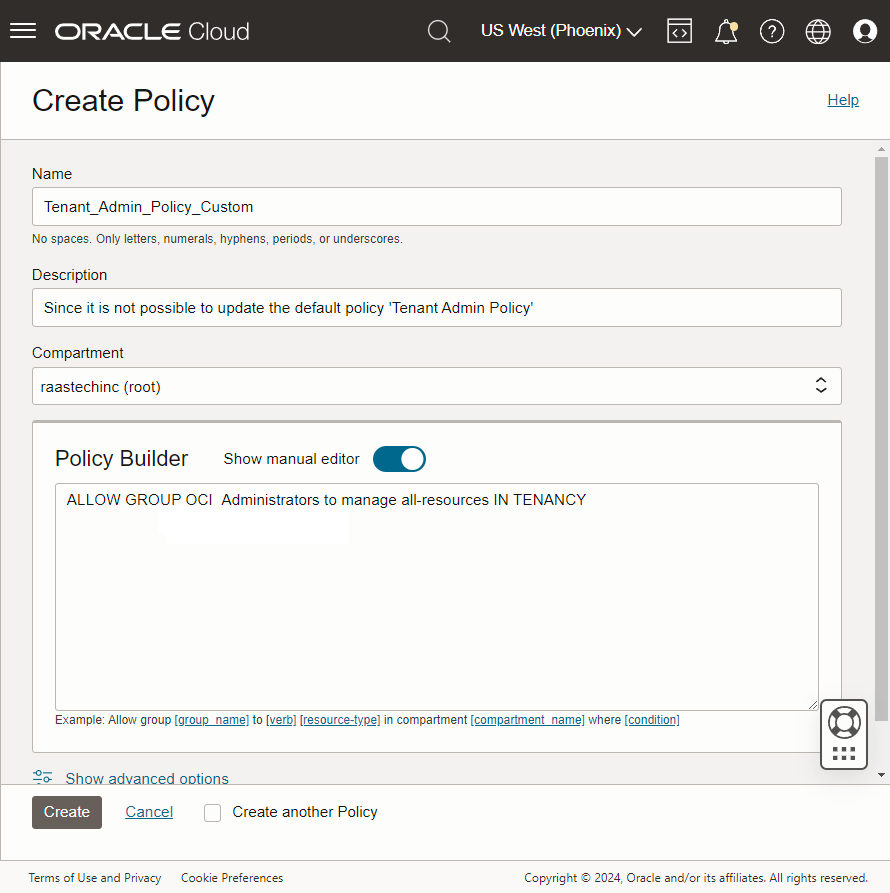890x893 pixels.
Task: Click the Create button
Action: point(67,812)
